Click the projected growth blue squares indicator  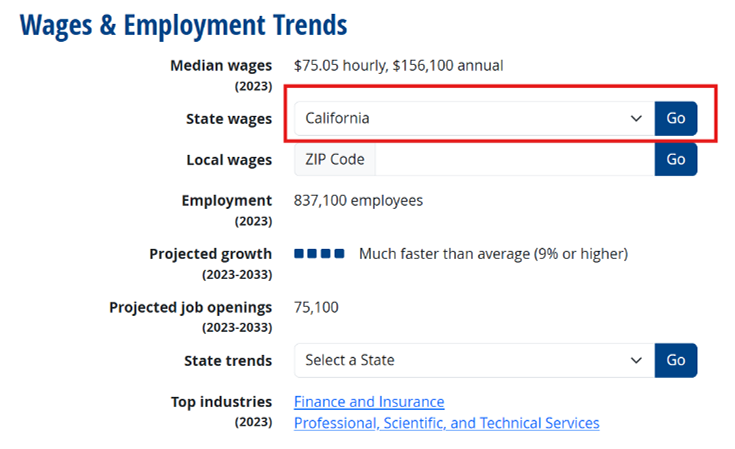(x=319, y=254)
